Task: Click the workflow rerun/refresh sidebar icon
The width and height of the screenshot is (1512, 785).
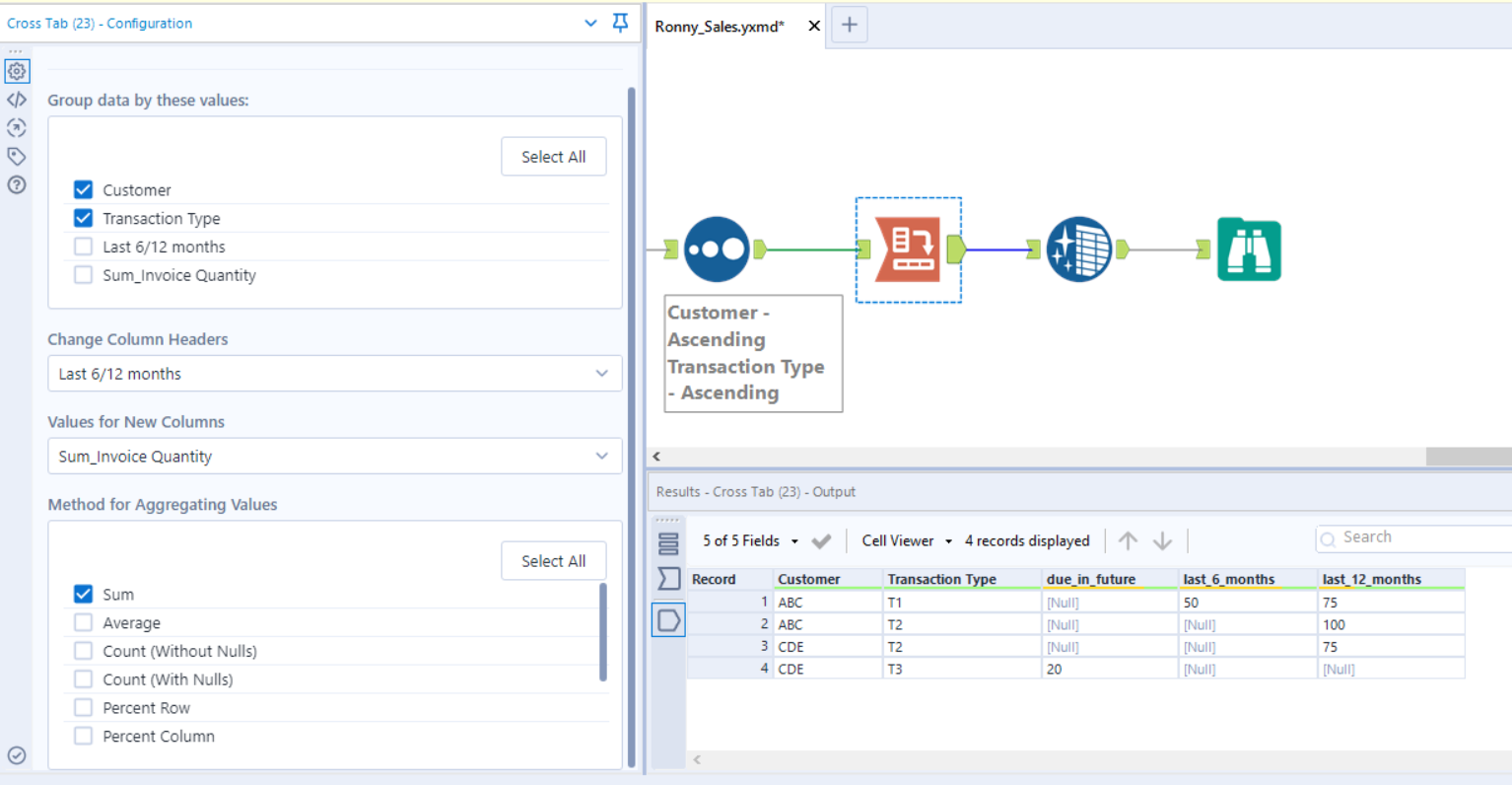Action: point(16,127)
